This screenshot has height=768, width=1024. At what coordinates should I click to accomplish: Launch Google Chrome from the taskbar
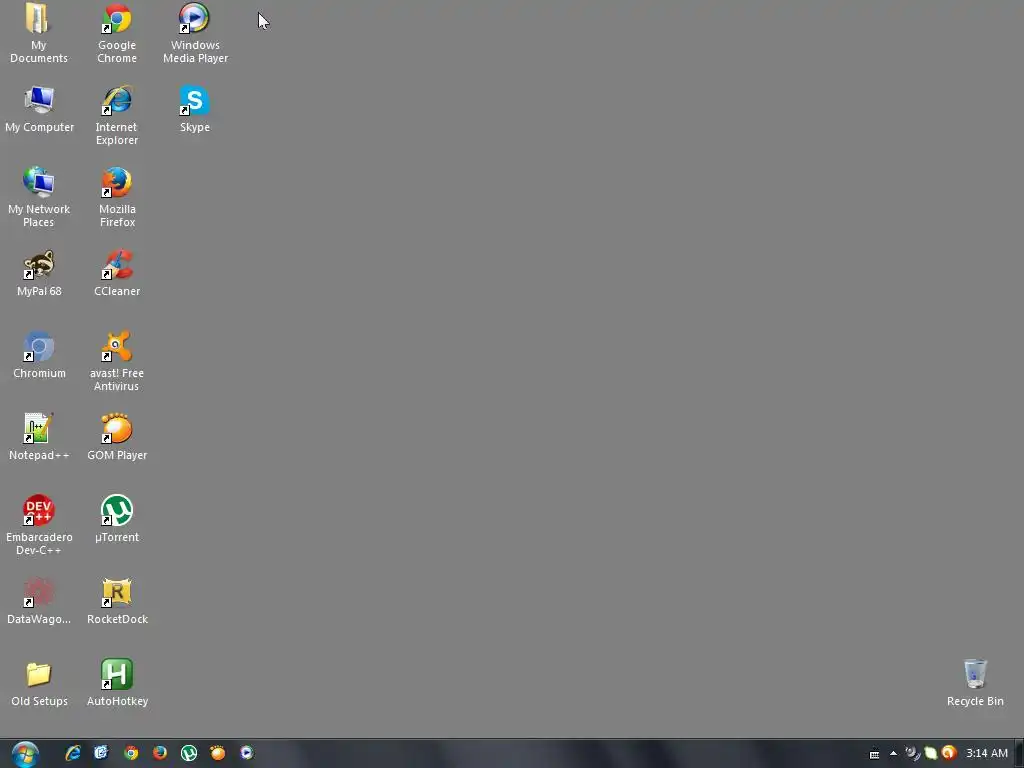131,753
